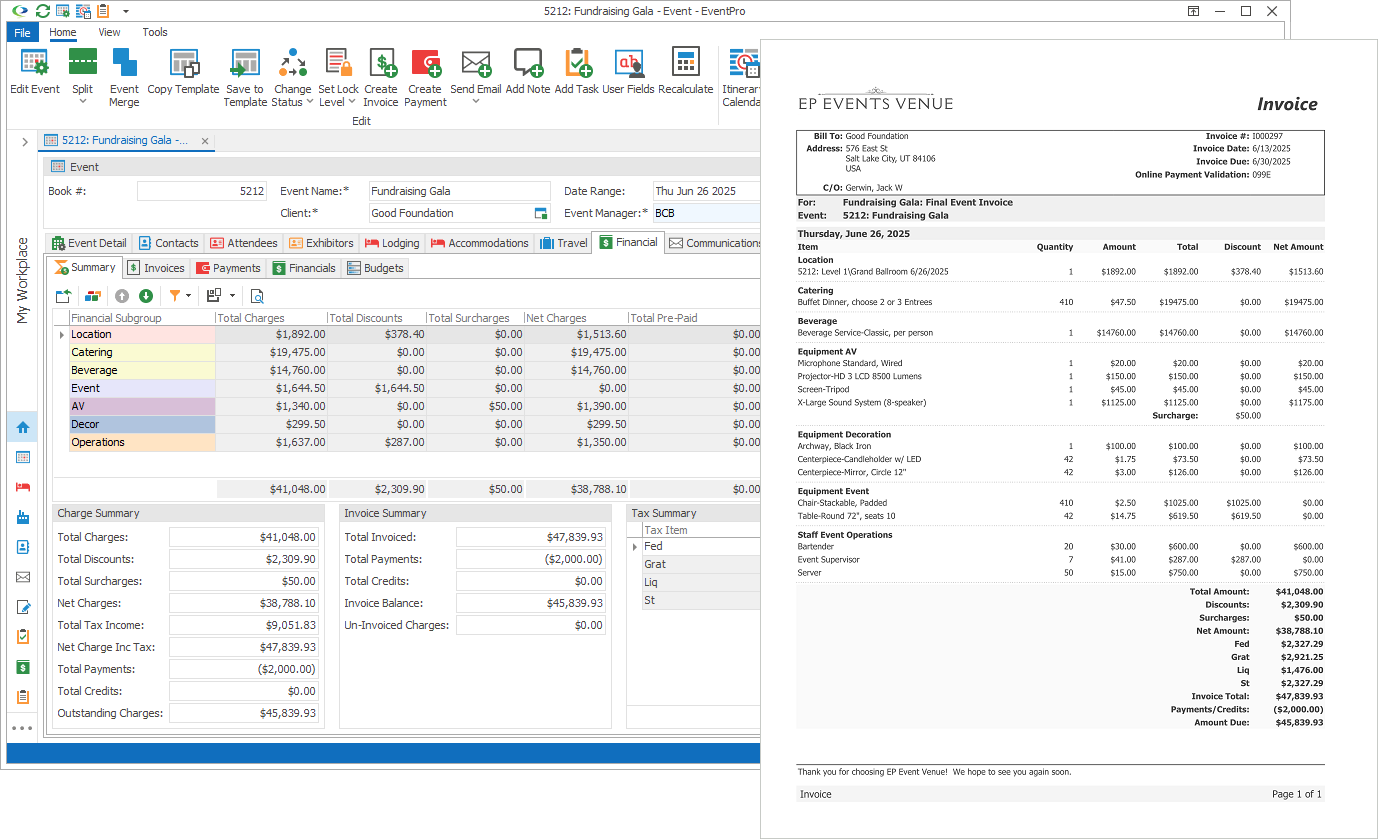
Task: Open the quick access toolbar customize arrow
Action: [x=125, y=11]
